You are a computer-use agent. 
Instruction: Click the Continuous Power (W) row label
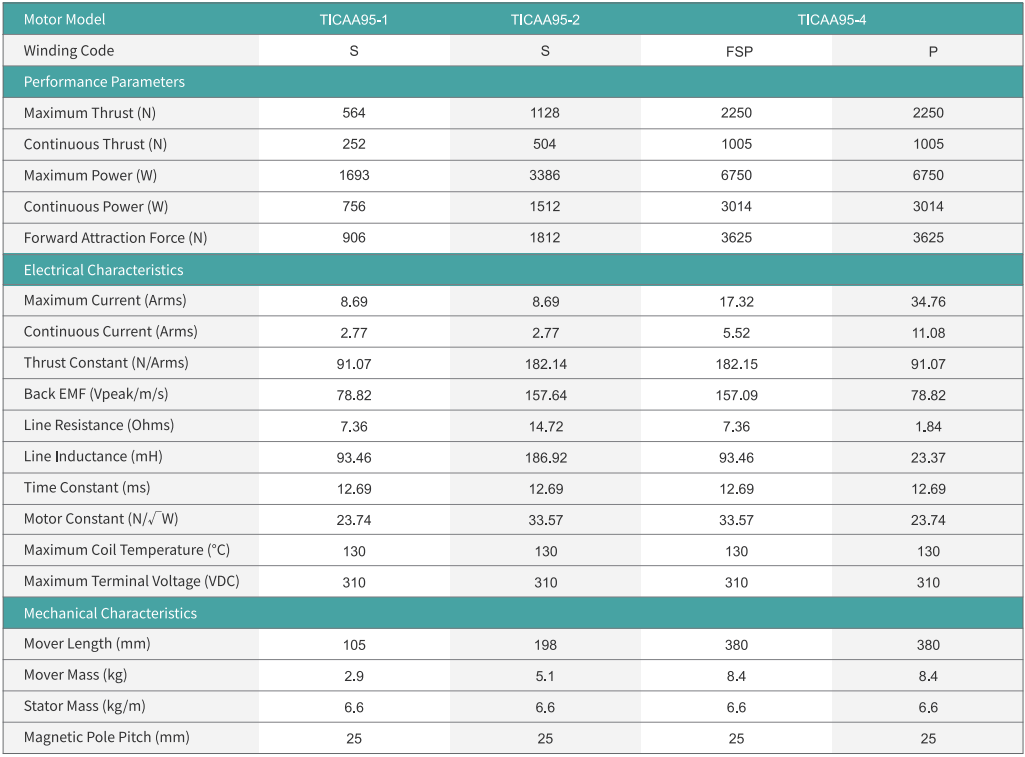coord(96,207)
